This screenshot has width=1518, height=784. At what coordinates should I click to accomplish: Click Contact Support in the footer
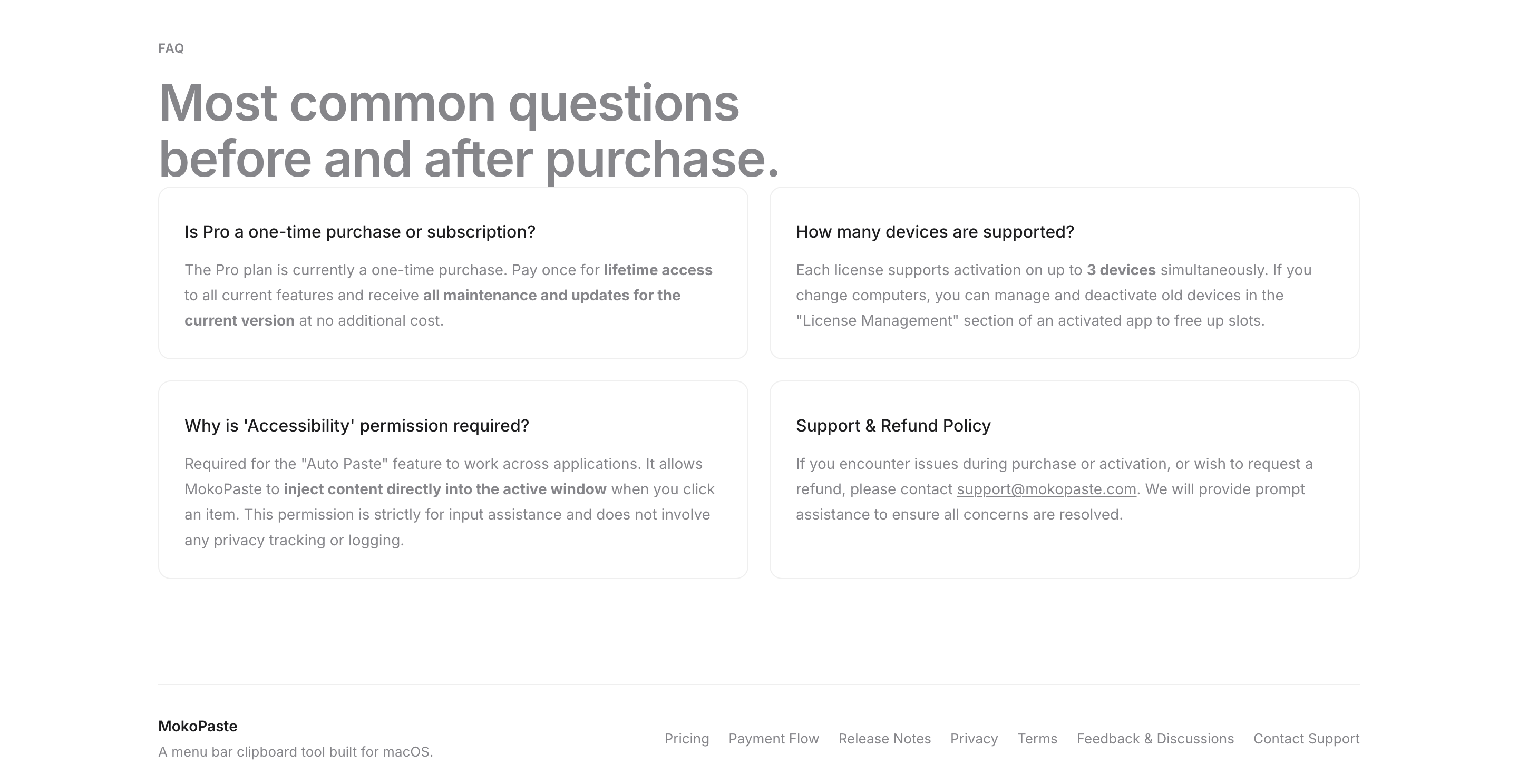coord(1307,739)
